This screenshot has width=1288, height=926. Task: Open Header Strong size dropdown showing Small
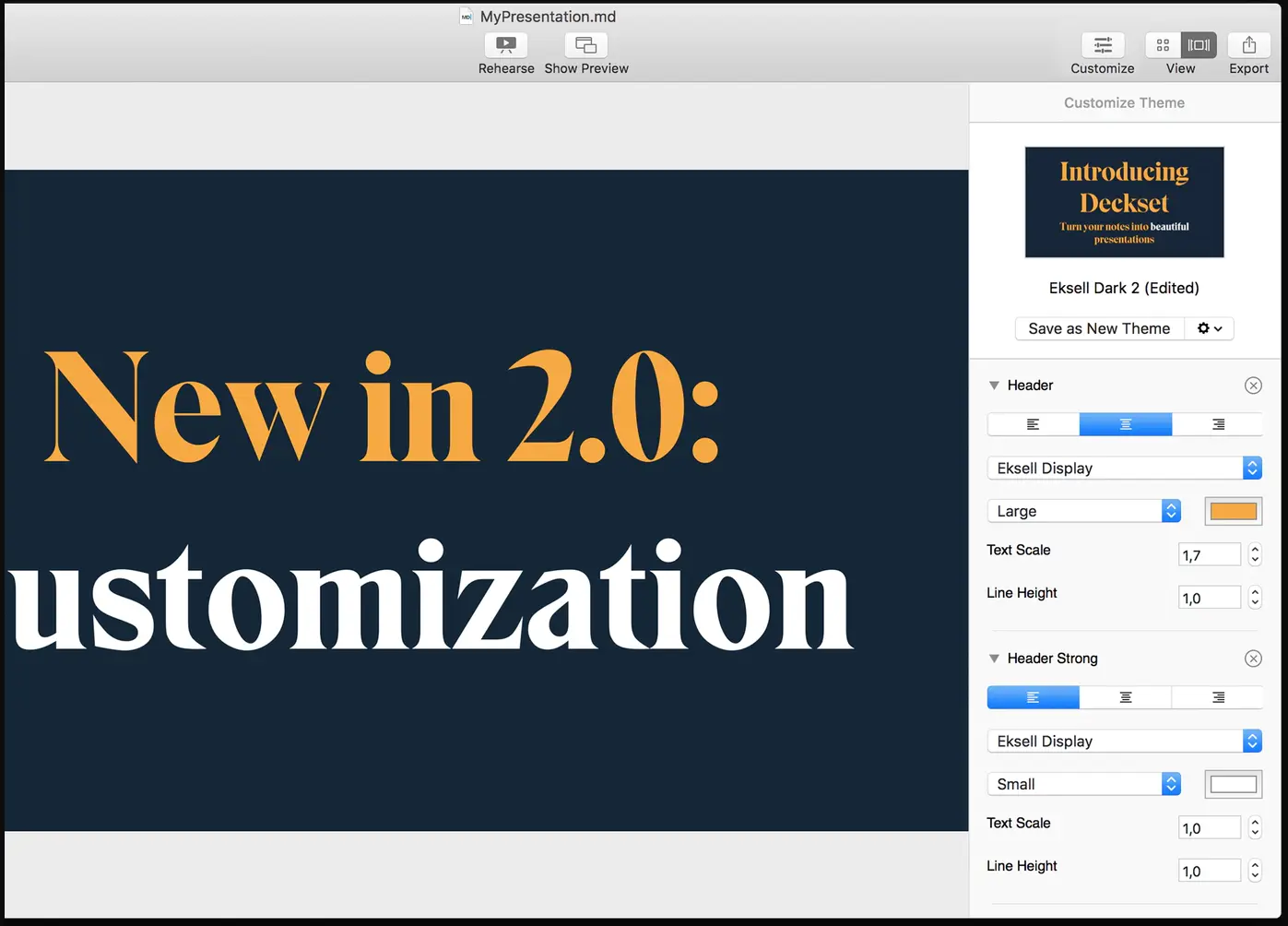[1082, 784]
